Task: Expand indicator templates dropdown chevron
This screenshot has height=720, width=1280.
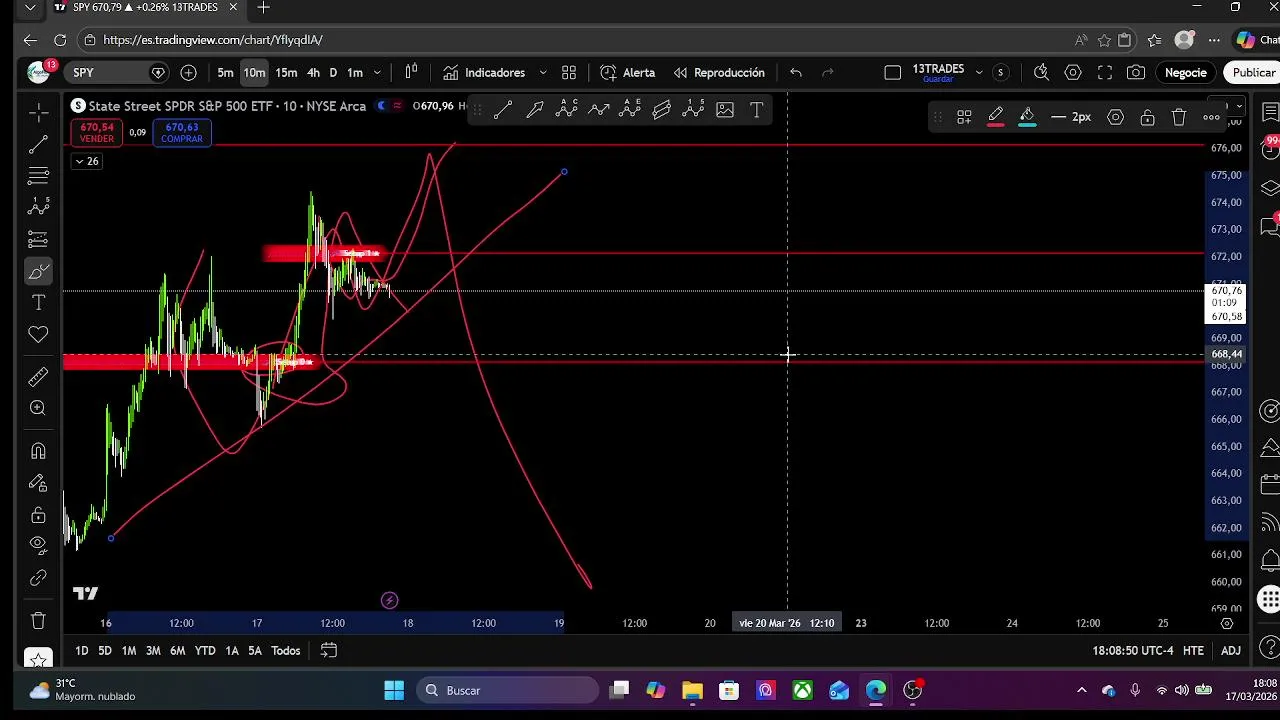Action: point(543,72)
